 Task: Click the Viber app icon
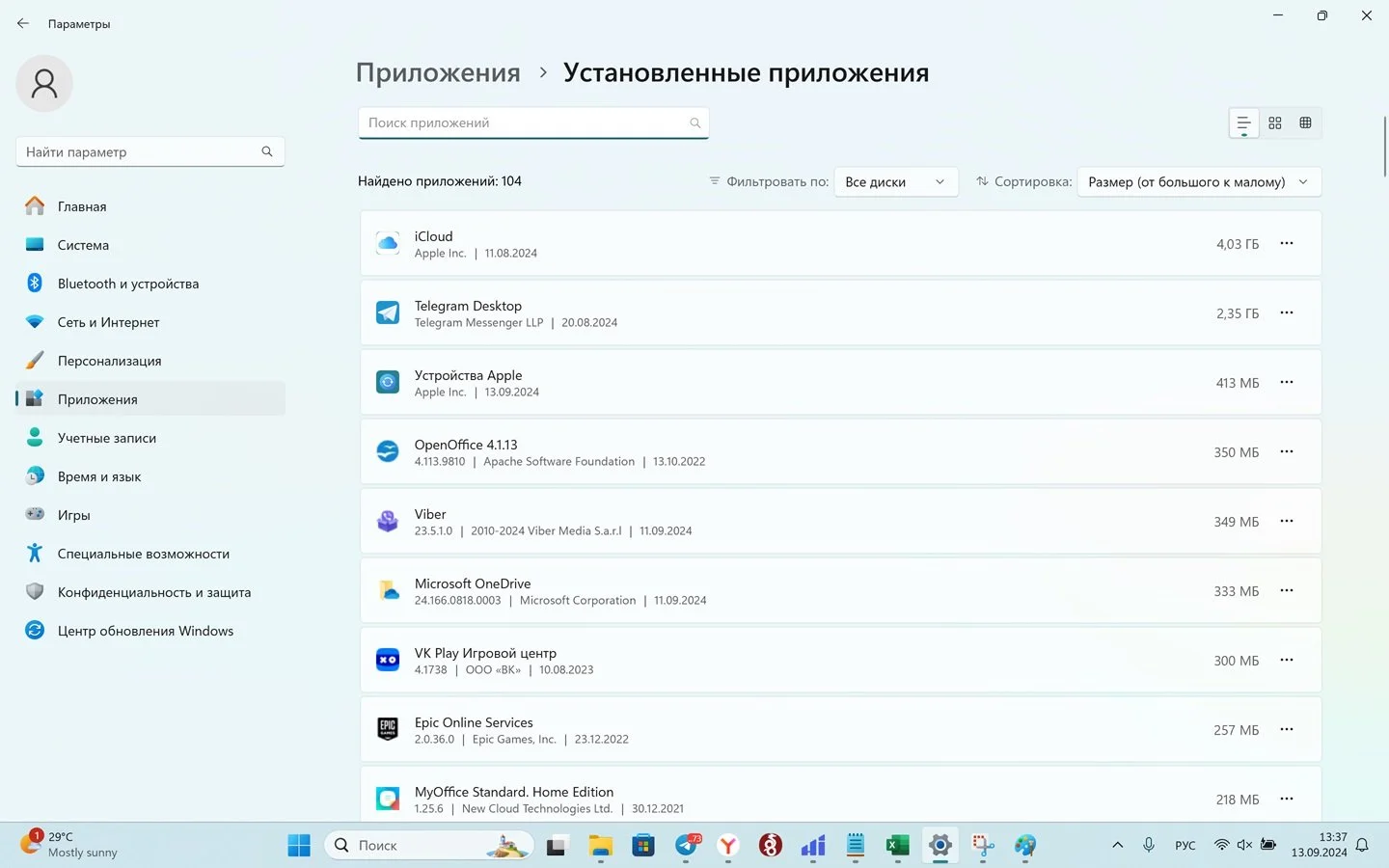click(x=388, y=522)
